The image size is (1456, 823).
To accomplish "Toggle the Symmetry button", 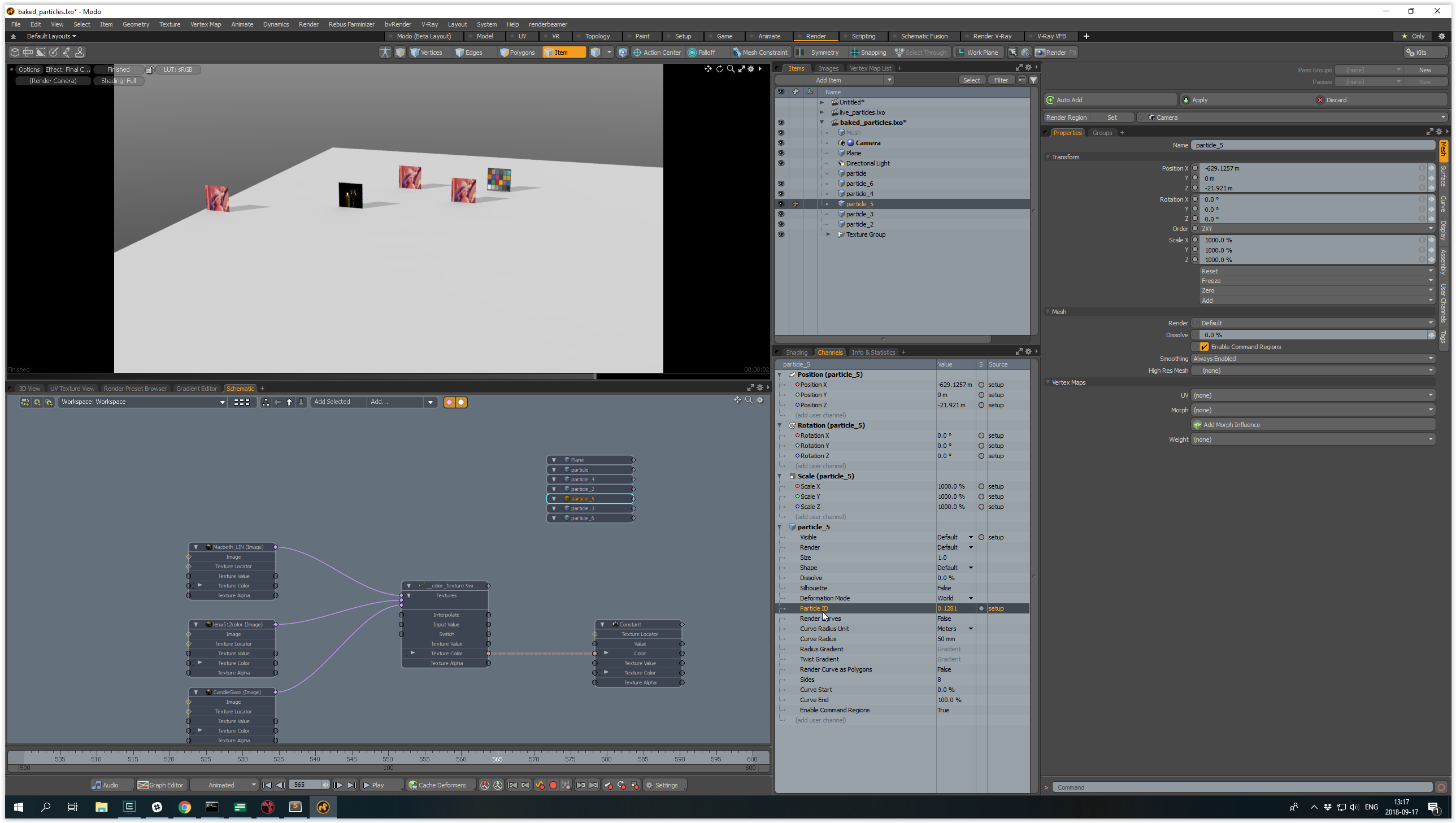I will tap(820, 52).
